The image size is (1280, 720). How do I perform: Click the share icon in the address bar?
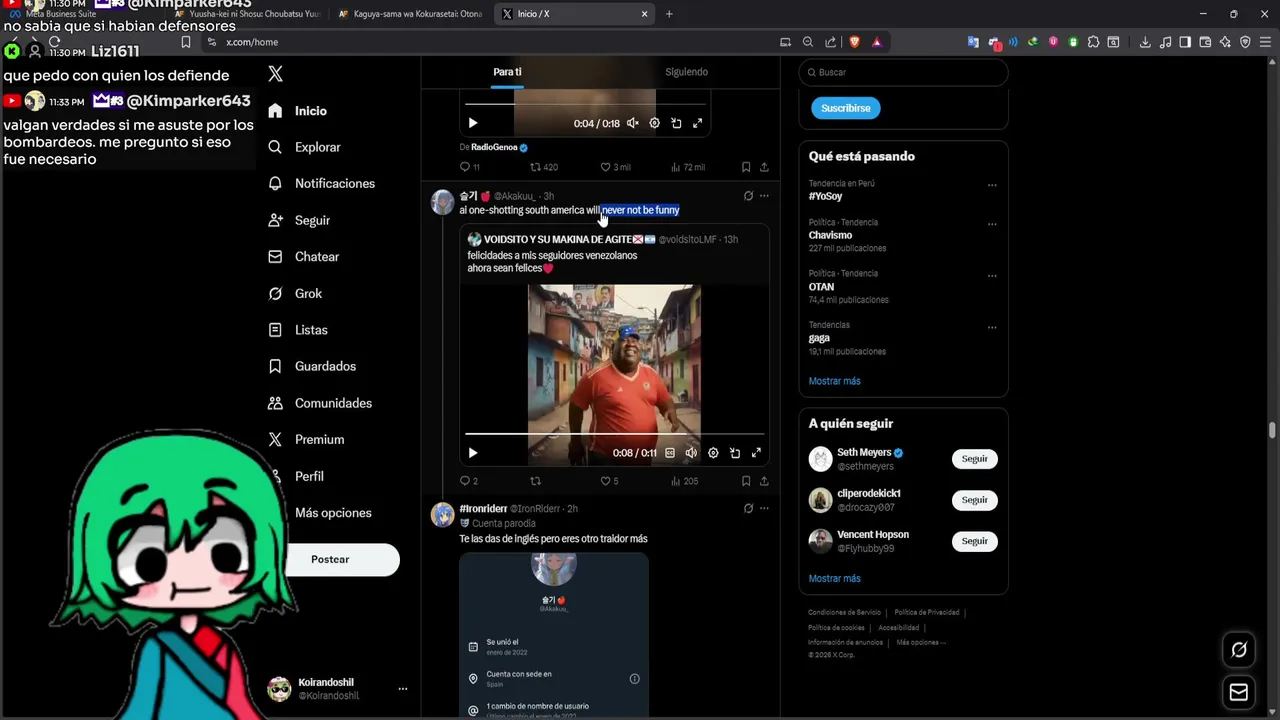coord(830,42)
